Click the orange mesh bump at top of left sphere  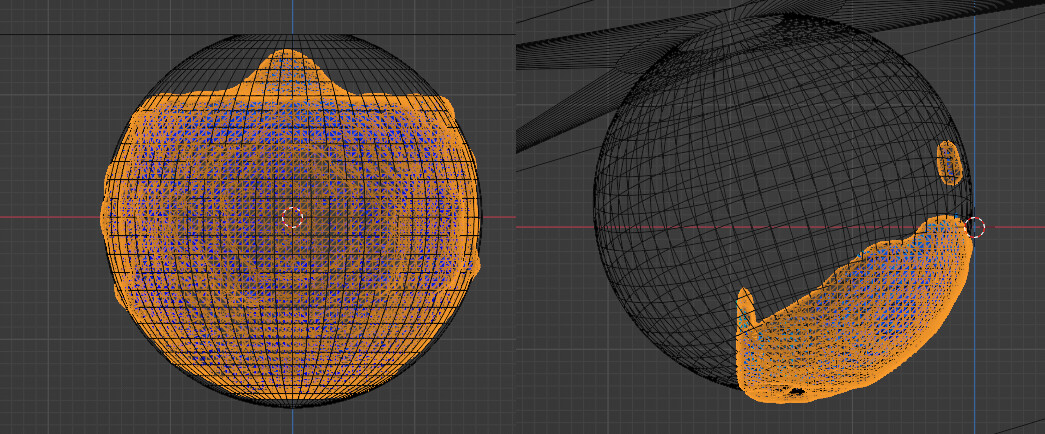[288, 72]
